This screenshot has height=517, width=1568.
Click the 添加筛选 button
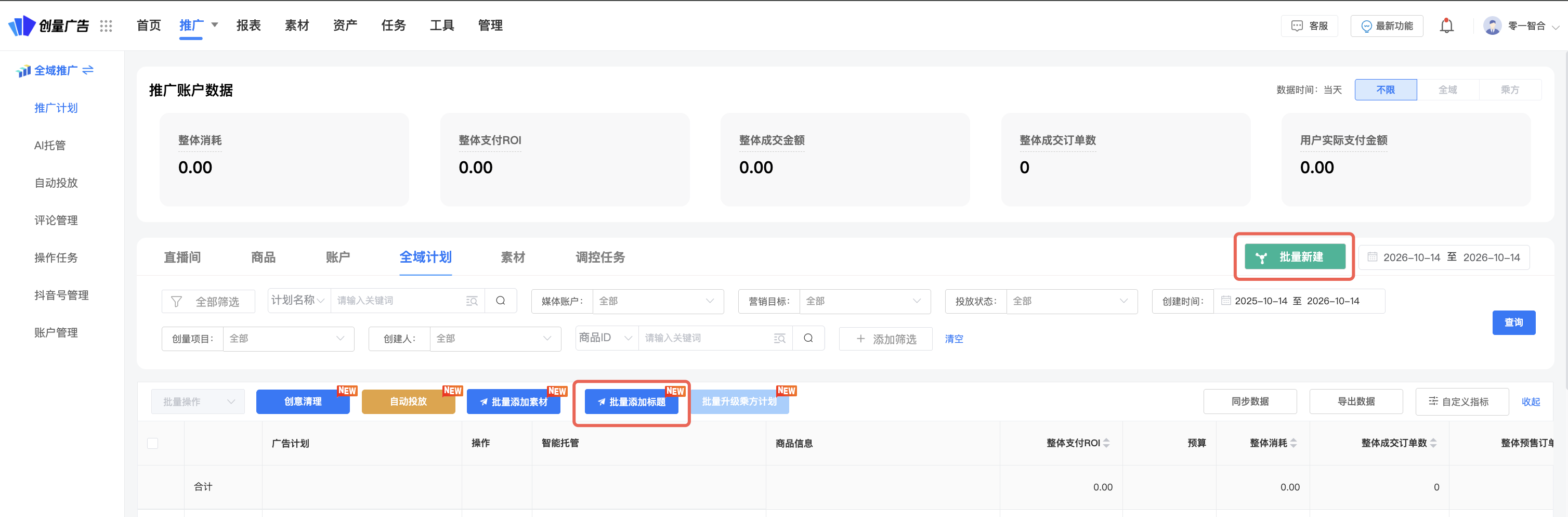[885, 339]
